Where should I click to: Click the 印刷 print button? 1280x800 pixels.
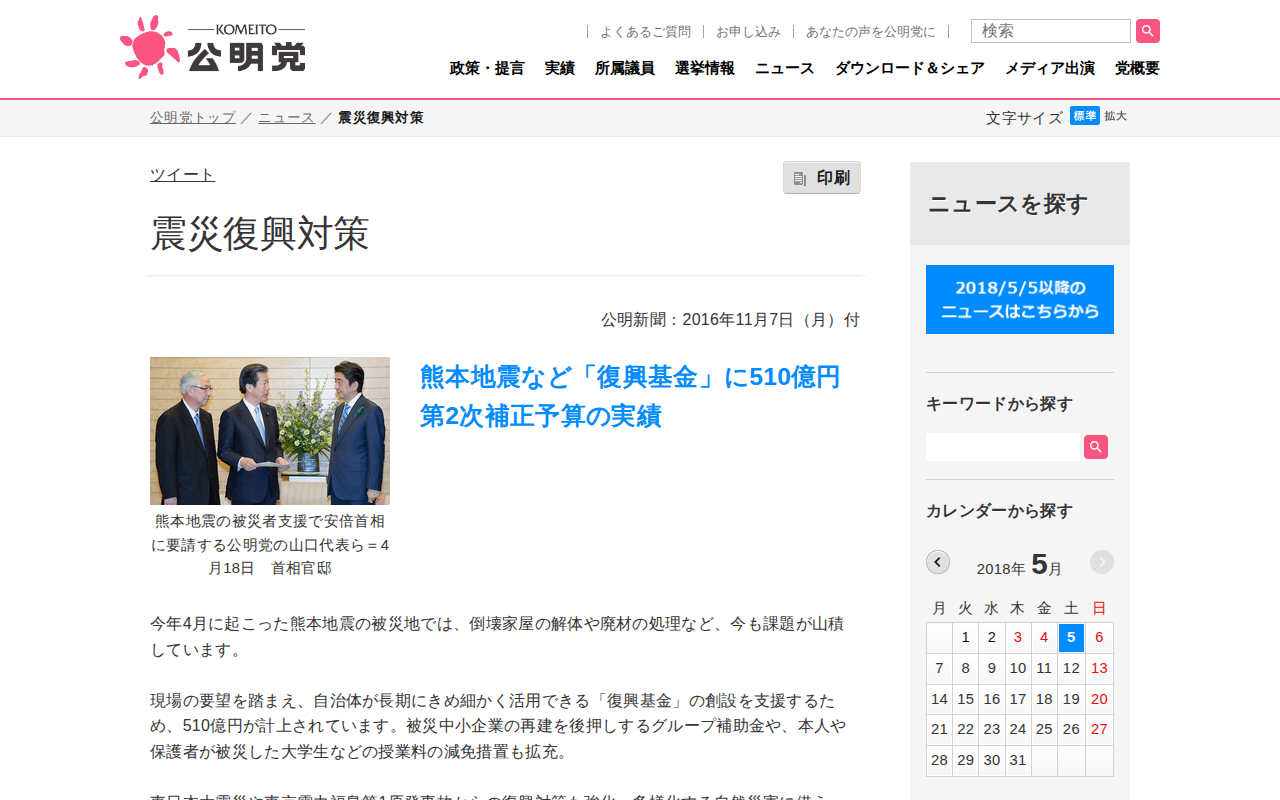point(822,178)
